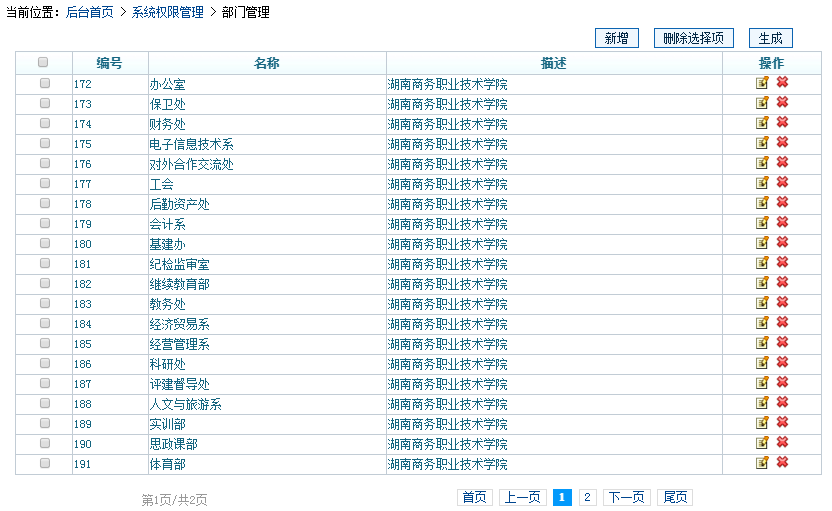Go to 后台首页 breadcrumb link
The image size is (832, 511).
tap(90, 12)
